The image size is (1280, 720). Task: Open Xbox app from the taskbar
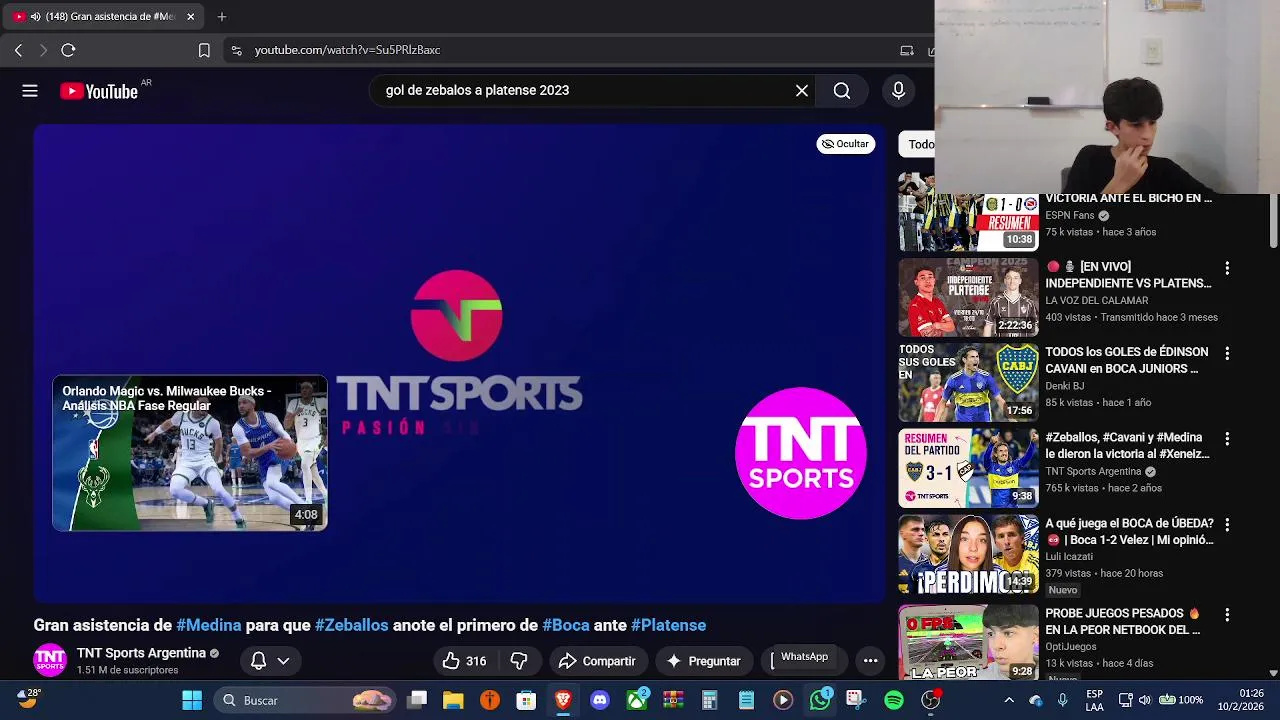click(x=637, y=700)
